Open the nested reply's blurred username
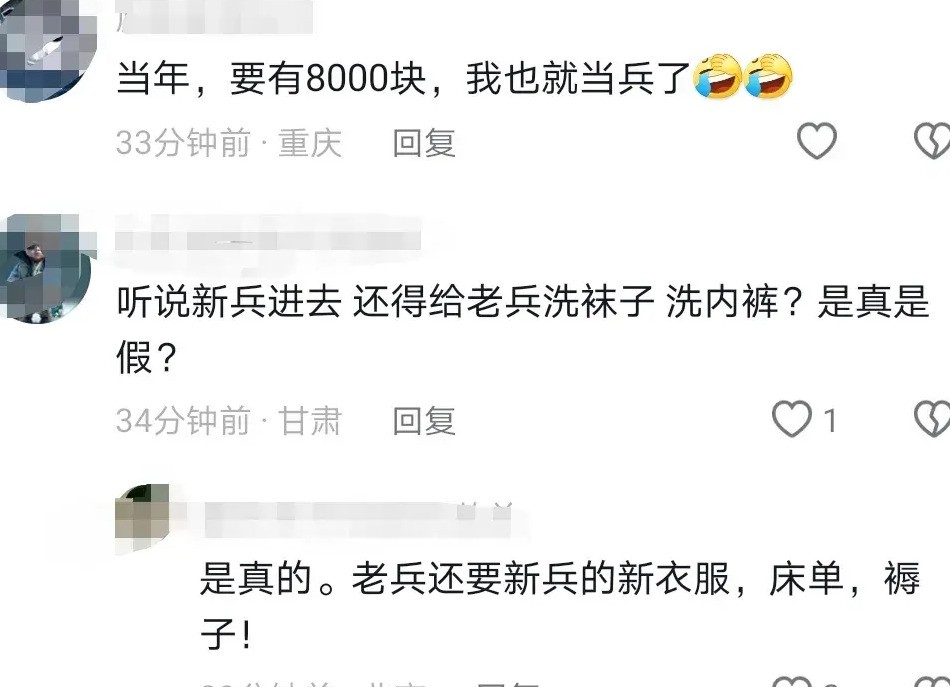 pyautogui.click(x=359, y=519)
